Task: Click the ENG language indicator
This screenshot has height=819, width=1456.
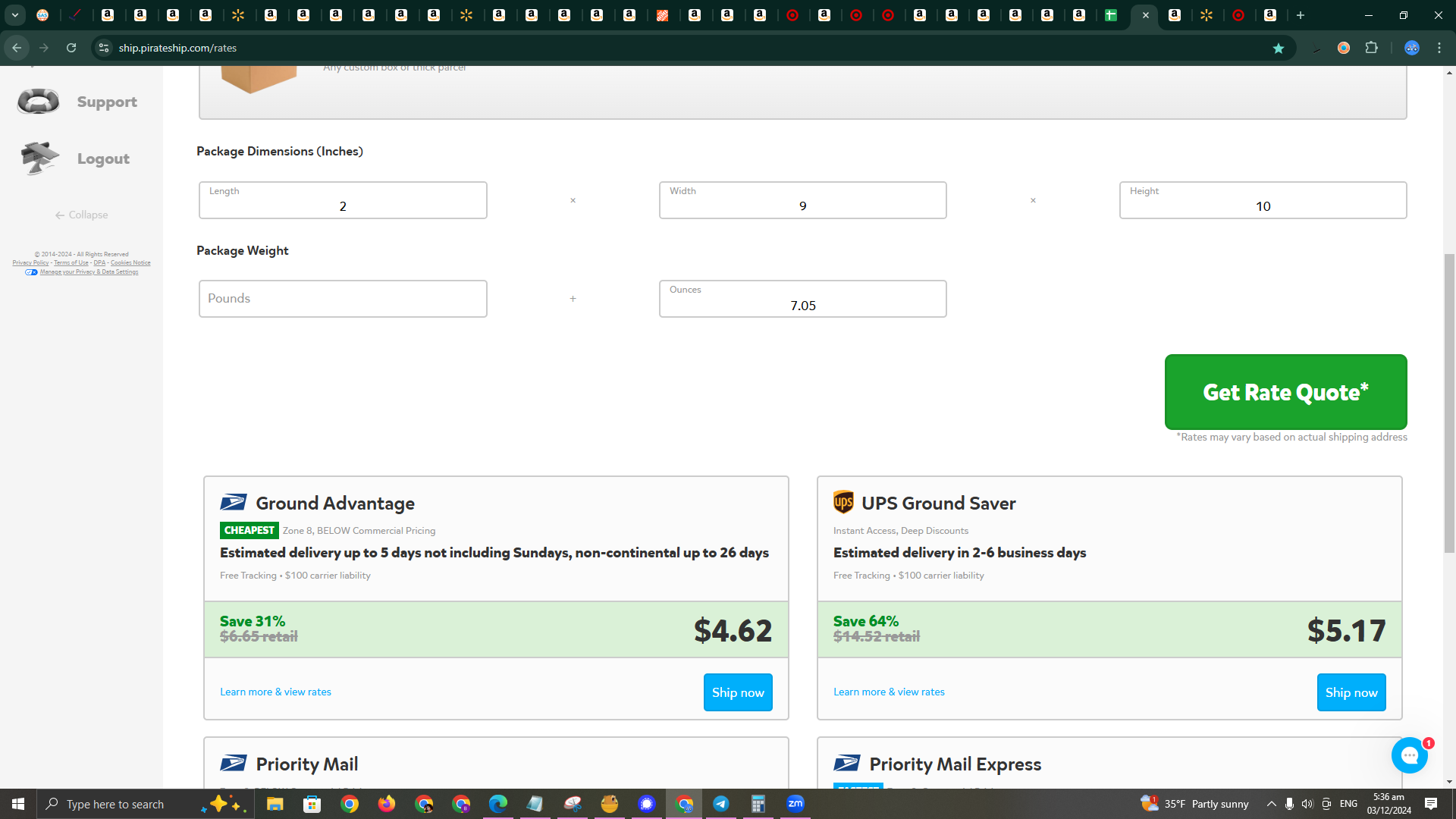Action: click(1348, 804)
